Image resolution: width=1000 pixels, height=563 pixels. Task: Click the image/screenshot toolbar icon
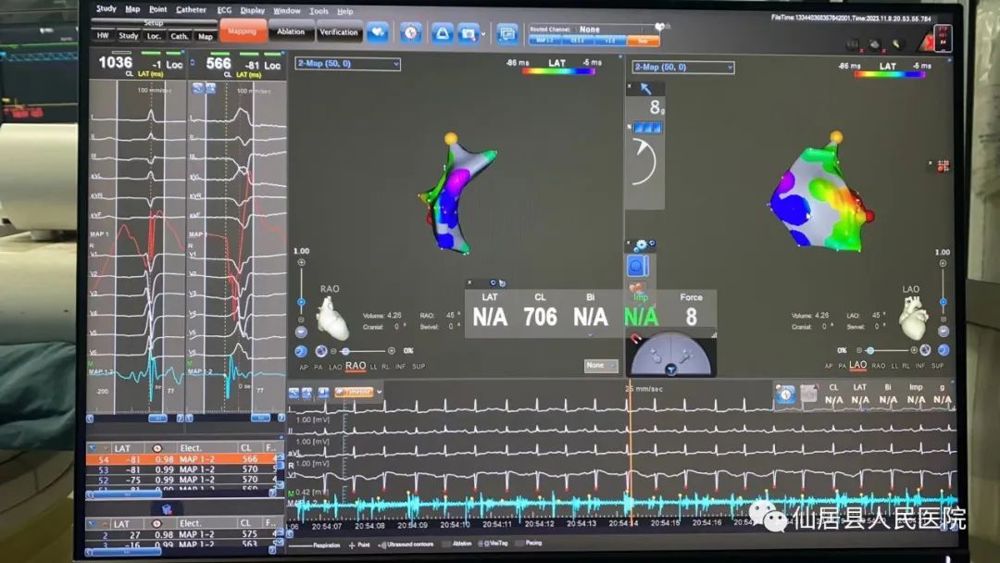(x=468, y=33)
